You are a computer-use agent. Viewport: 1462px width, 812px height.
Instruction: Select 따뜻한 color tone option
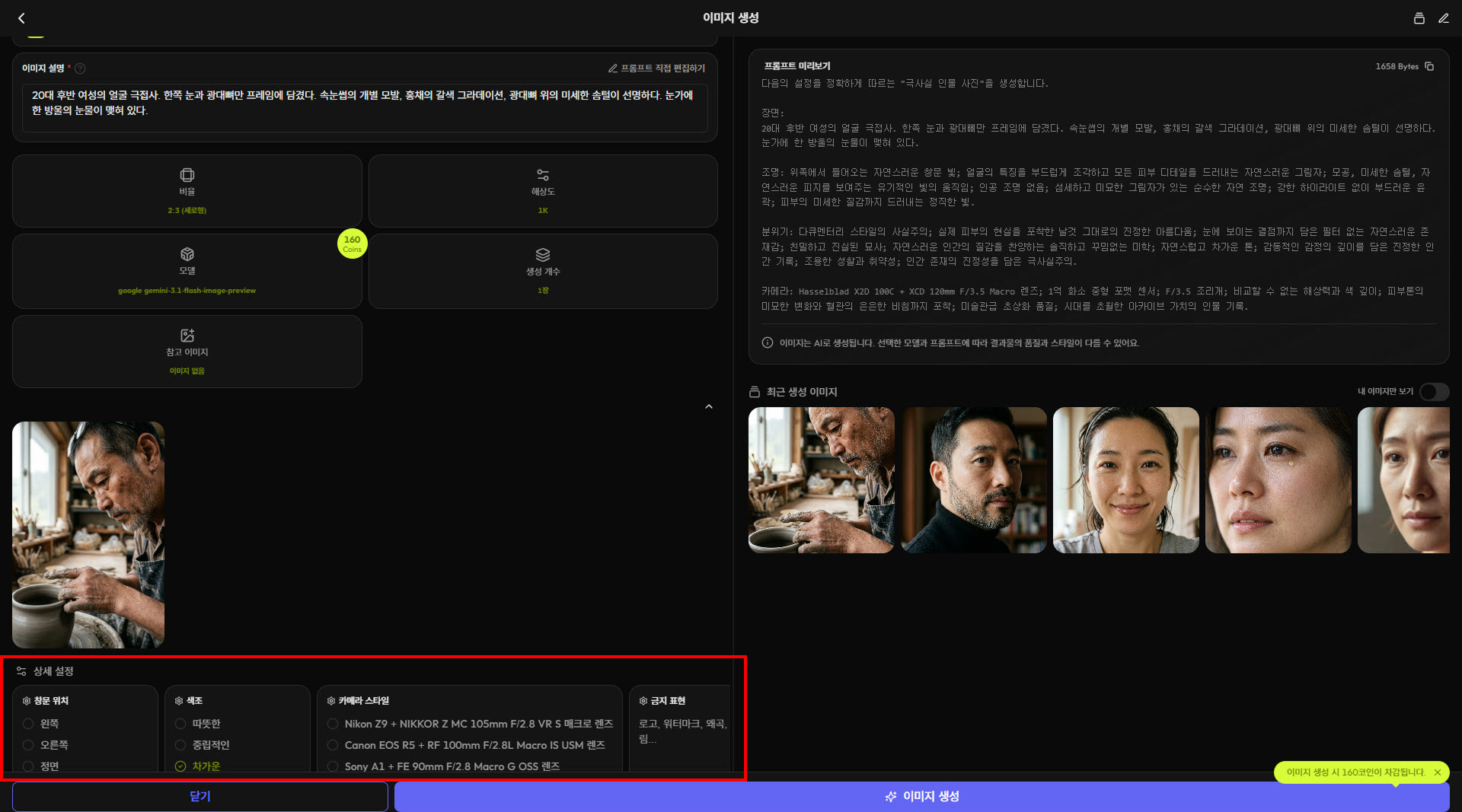(x=180, y=724)
